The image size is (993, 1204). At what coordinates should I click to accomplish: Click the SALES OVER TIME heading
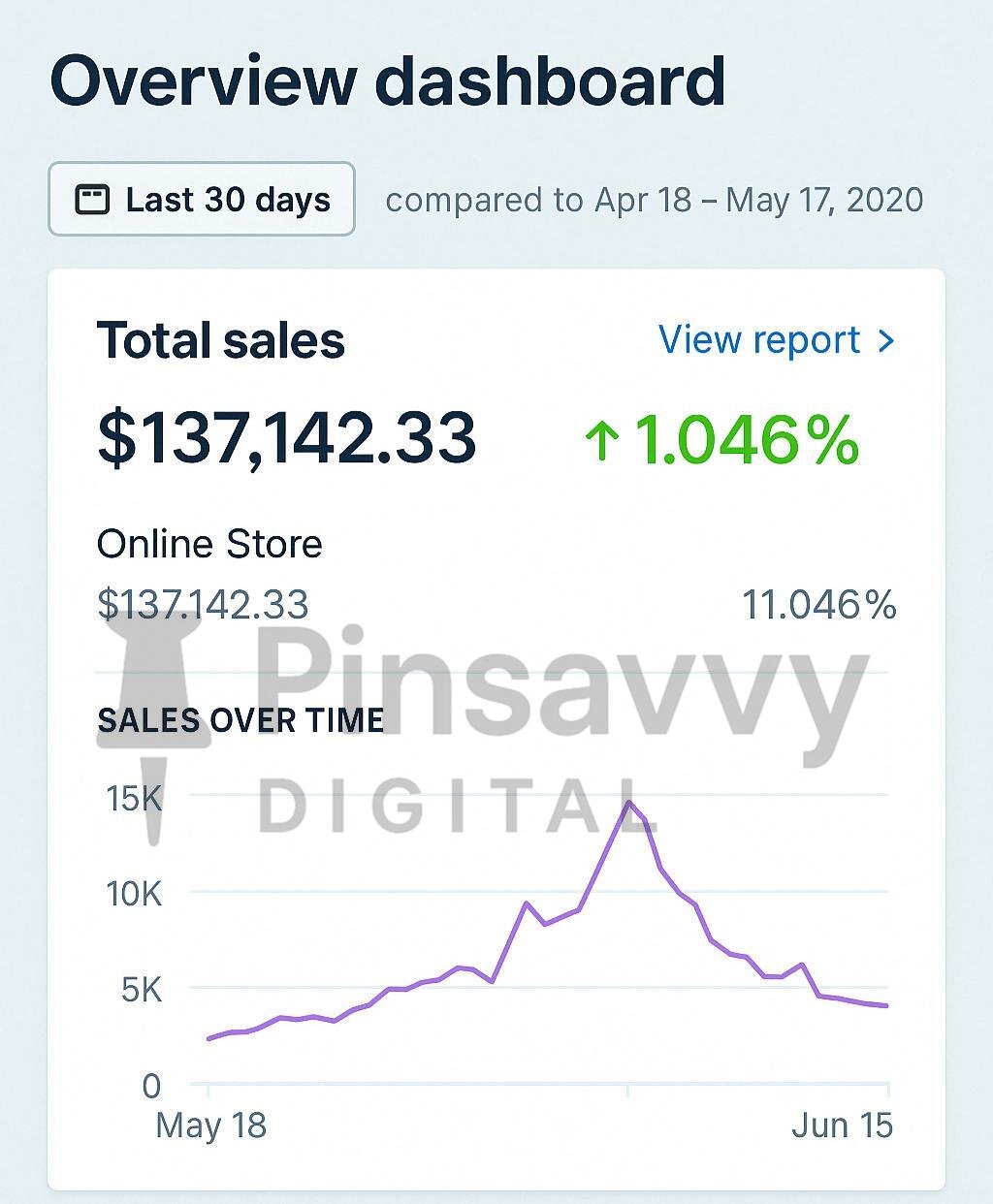pyautogui.click(x=240, y=720)
